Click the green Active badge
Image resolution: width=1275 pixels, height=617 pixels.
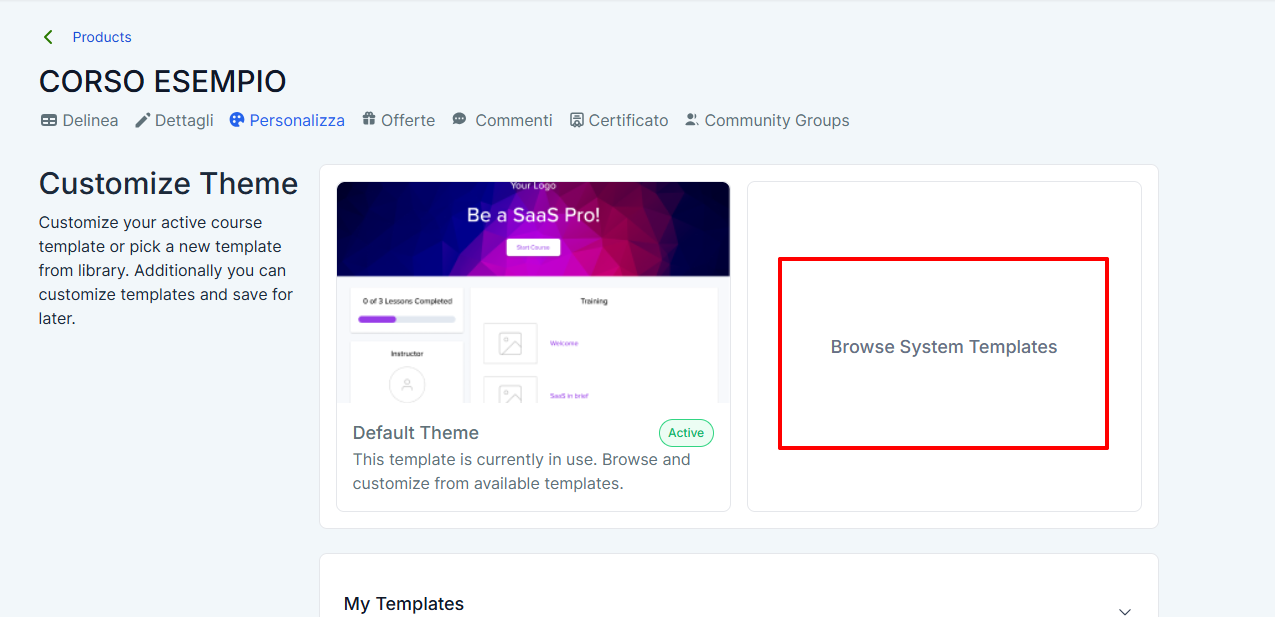686,433
